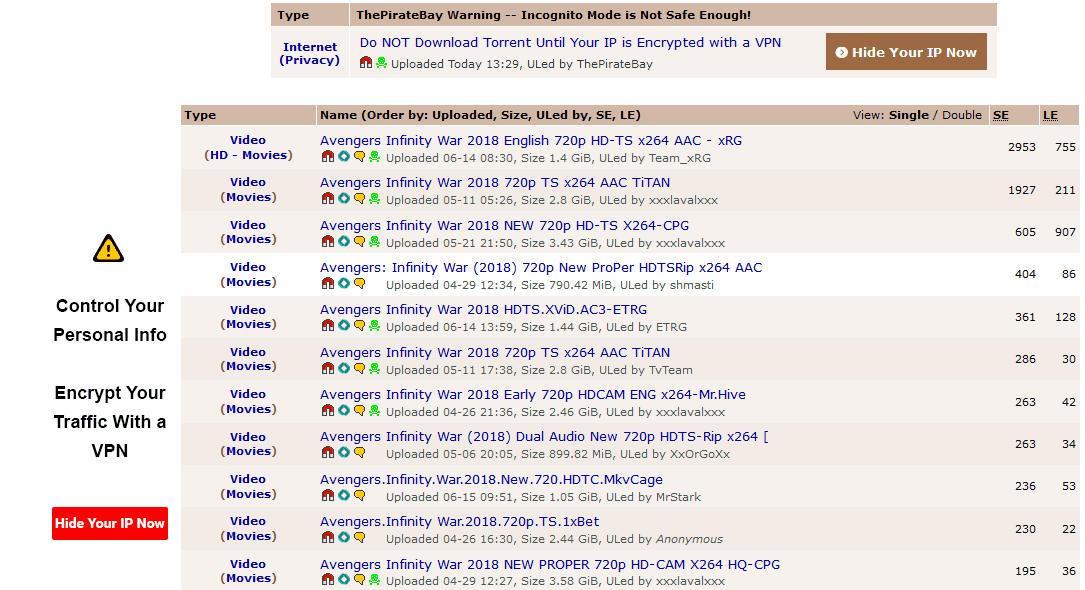Open HD - Movies category link

click(x=248, y=155)
